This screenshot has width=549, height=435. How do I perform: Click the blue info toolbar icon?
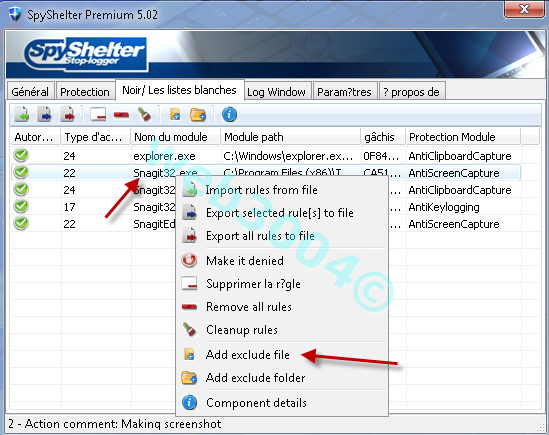click(229, 115)
